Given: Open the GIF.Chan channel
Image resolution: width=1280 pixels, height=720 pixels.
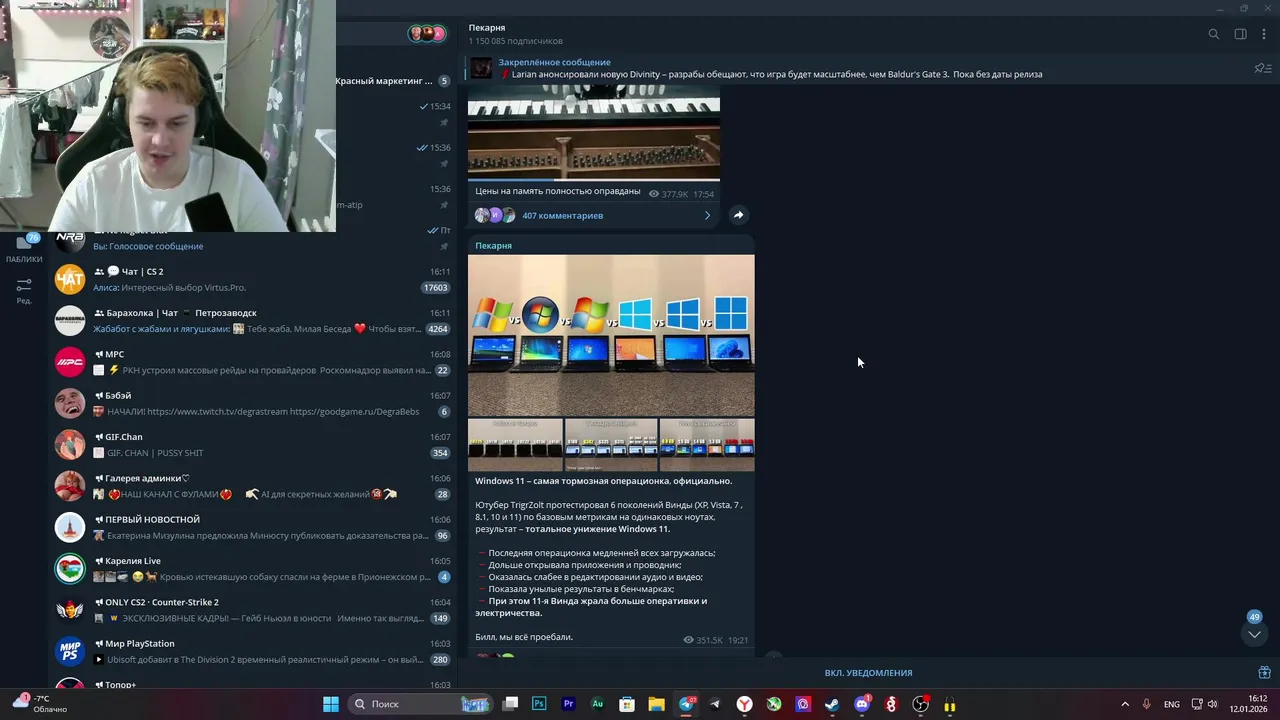Looking at the screenshot, I should [x=252, y=444].
